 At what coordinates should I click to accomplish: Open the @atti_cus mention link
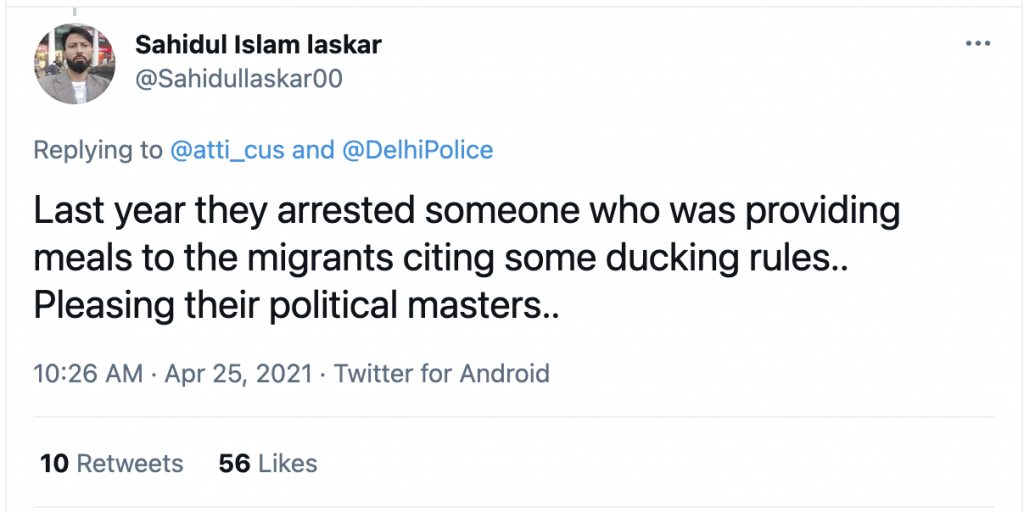click(x=227, y=150)
